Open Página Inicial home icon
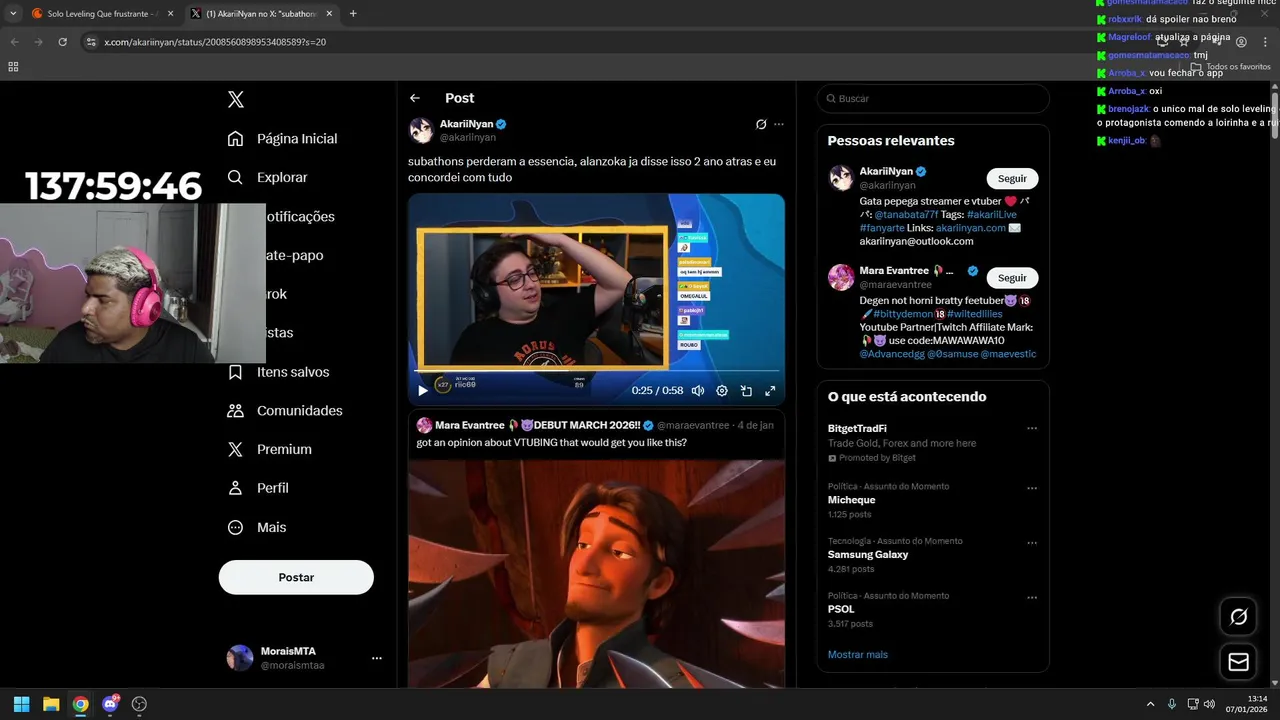 click(236, 138)
